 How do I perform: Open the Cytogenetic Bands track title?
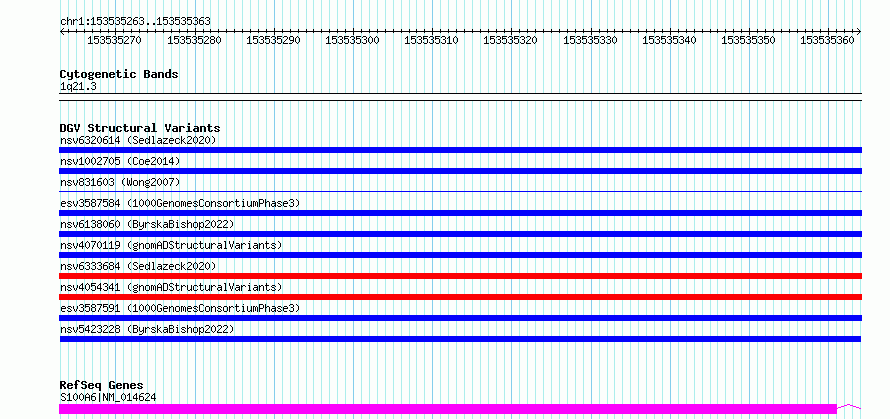119,74
